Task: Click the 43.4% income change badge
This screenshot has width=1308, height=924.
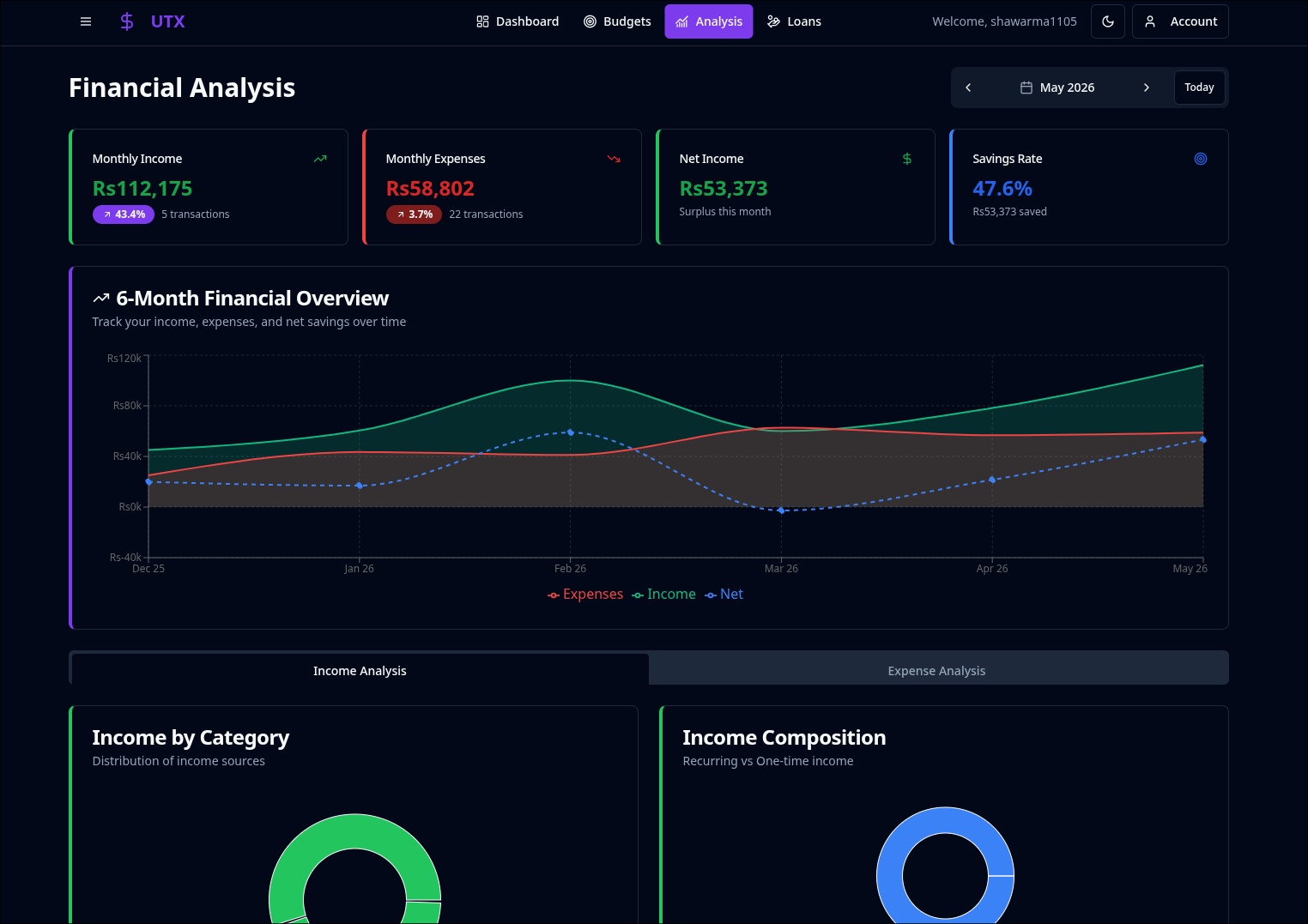Action: point(124,214)
